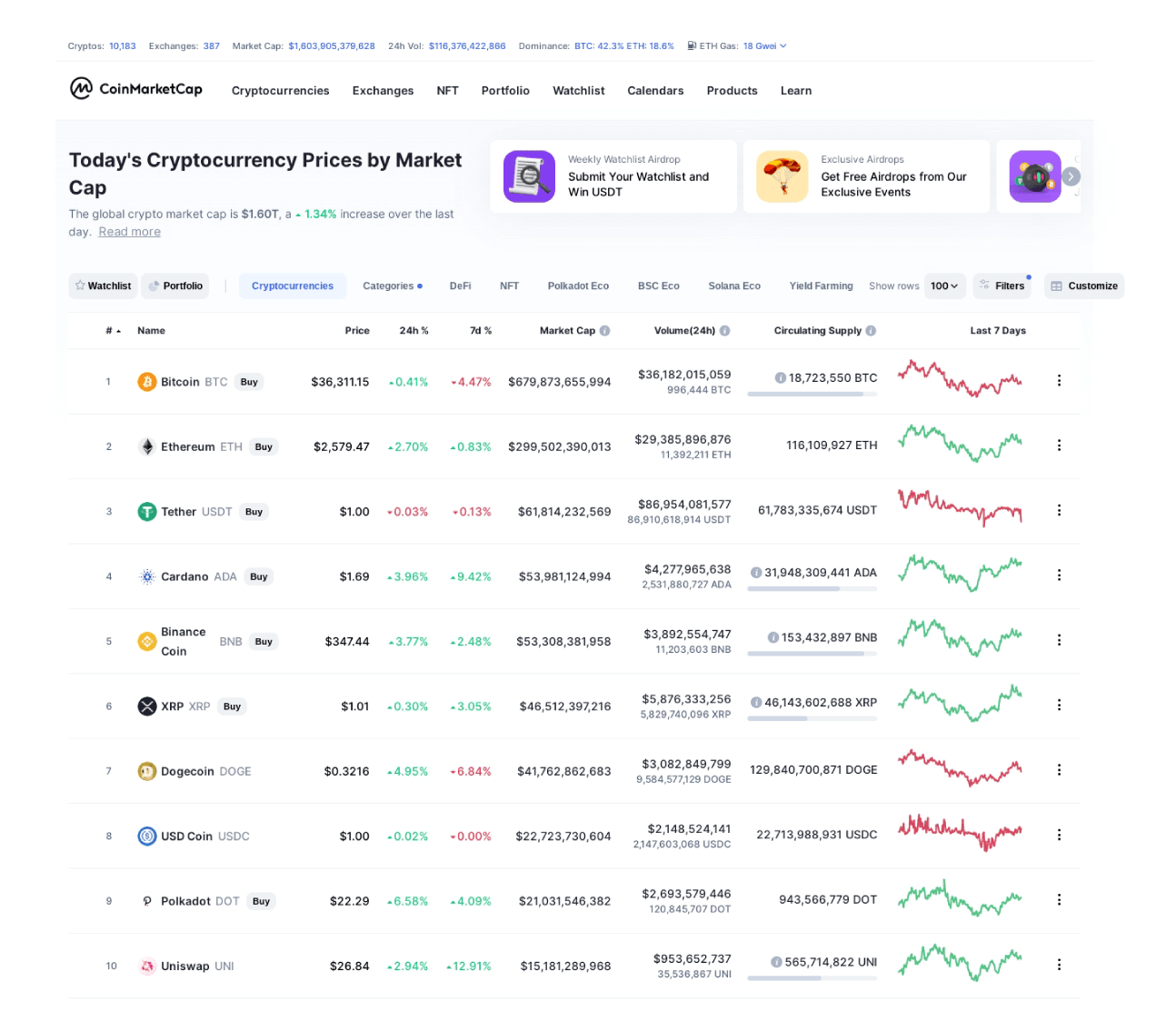Click the Polkadot 7-day sparkline chart
The image size is (1176, 1022).
pos(960,898)
